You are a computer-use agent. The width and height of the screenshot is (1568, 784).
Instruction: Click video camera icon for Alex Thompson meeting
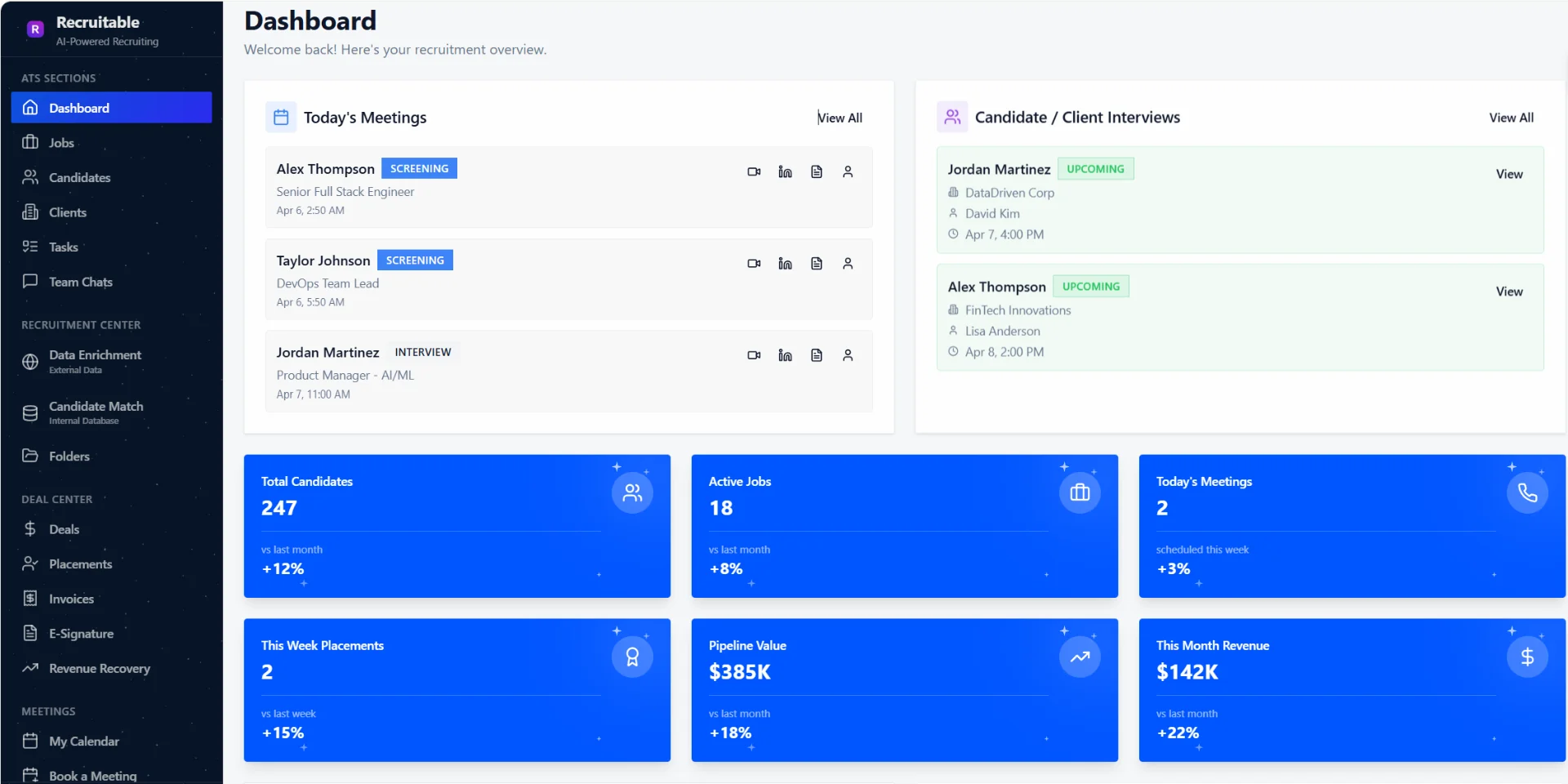754,171
